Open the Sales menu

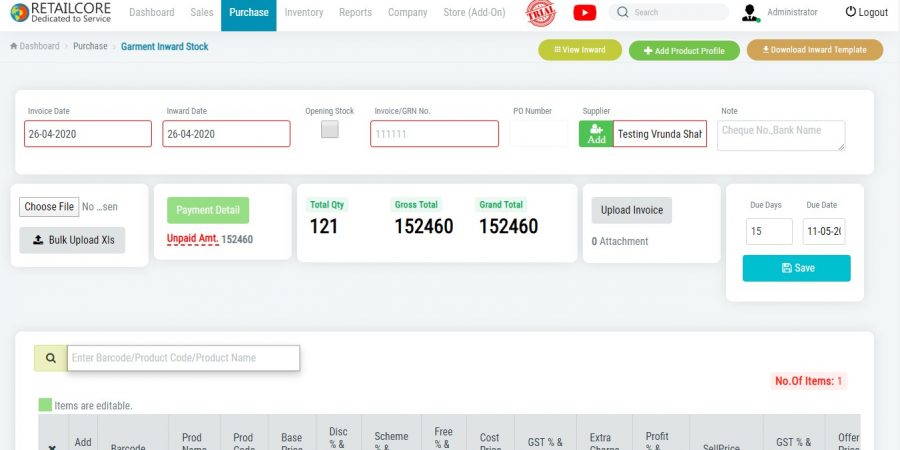point(202,12)
